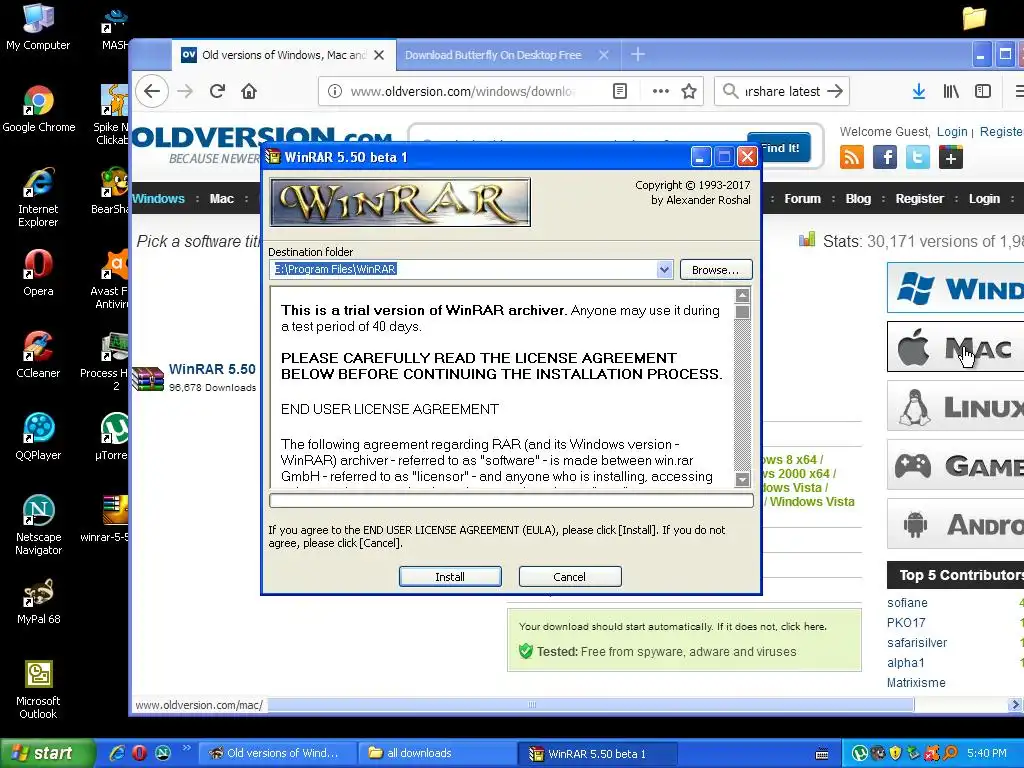Viewport: 1024px width, 768px height.
Task: Click the Firefox forward arrow
Action: 185,91
